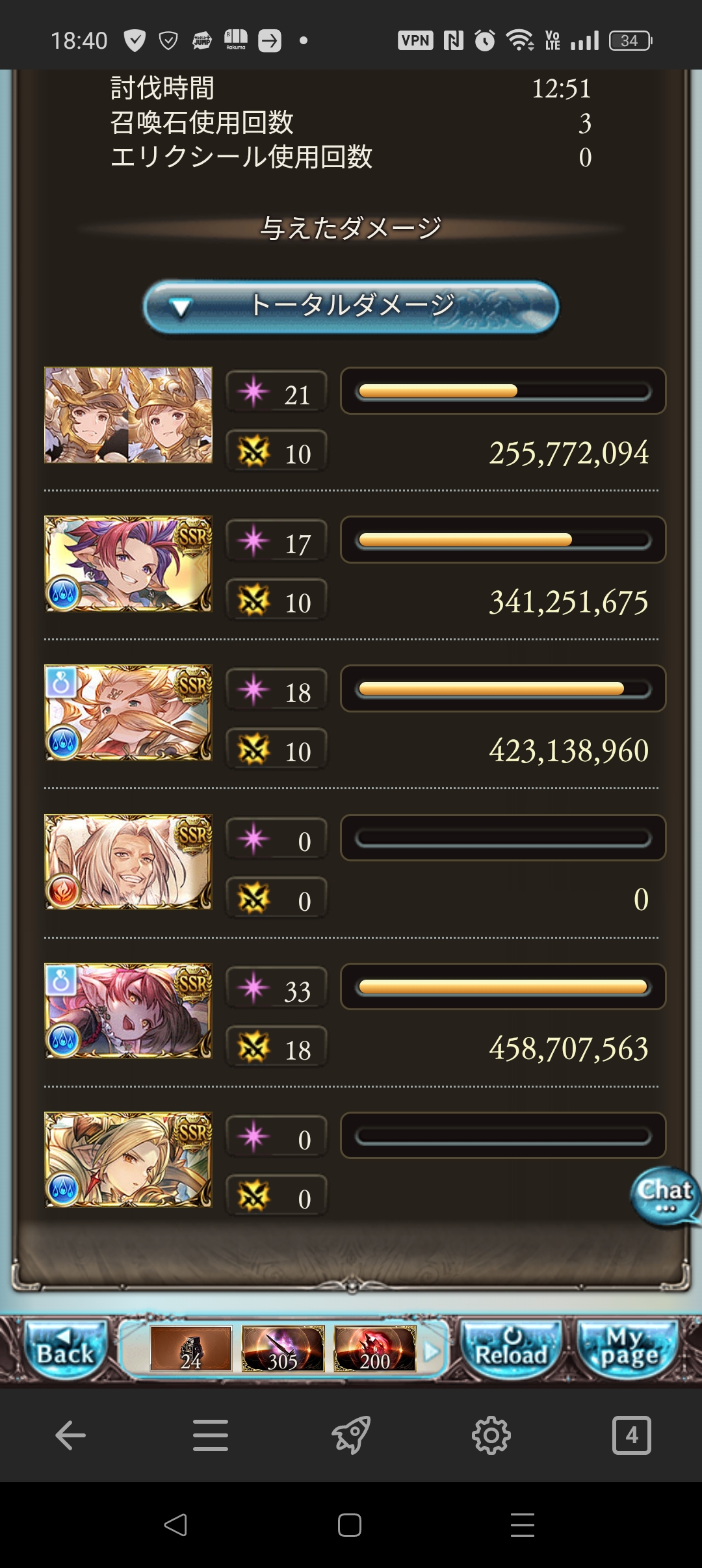702x1568 pixels.
Task: Open the browser tab switcher showing 4
Action: 632,1435
